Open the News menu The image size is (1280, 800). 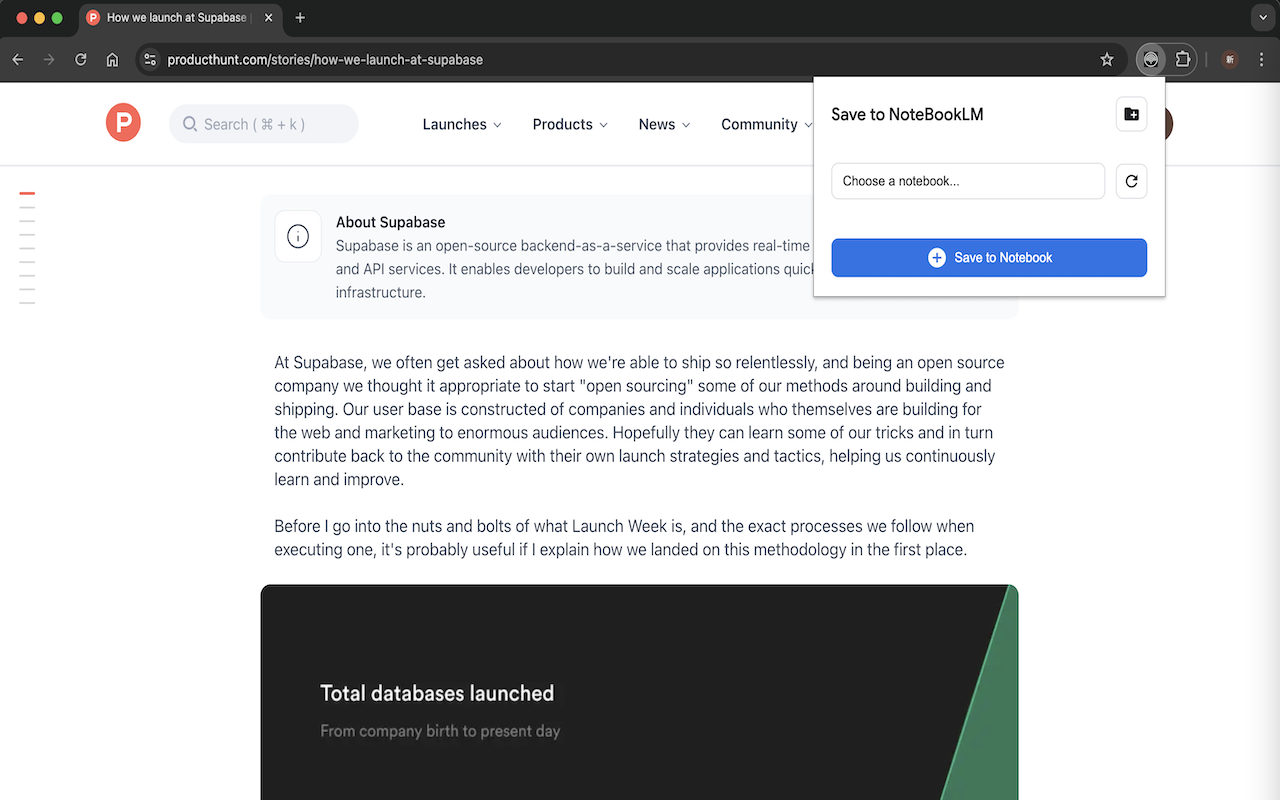point(662,124)
